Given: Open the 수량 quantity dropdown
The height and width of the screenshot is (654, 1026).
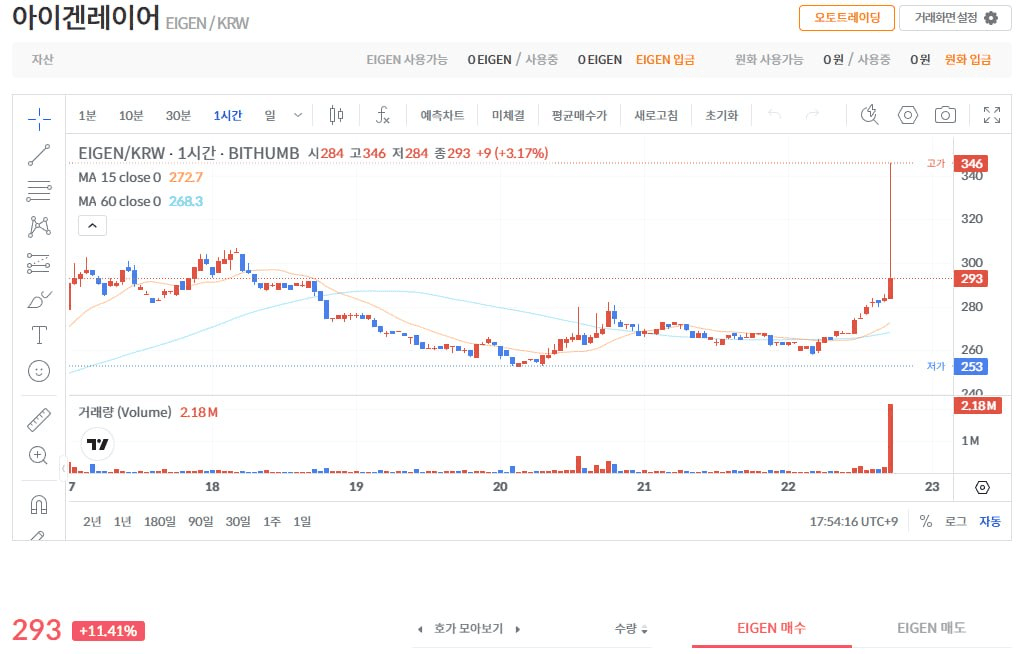Looking at the screenshot, I should tap(631, 629).
